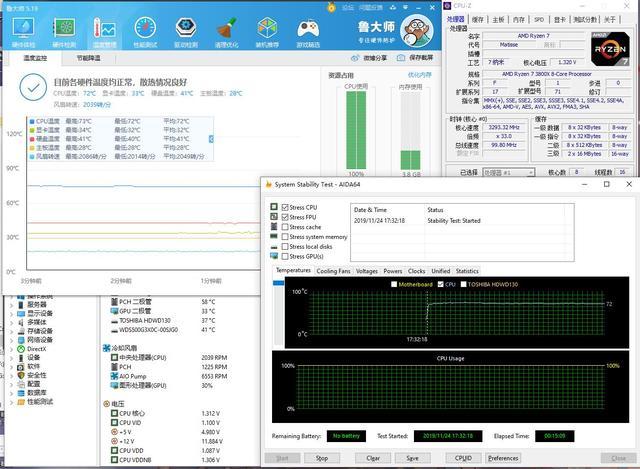The image size is (640, 469).
Task: Switch to the Cooling Fans tab
Action: click(x=334, y=271)
